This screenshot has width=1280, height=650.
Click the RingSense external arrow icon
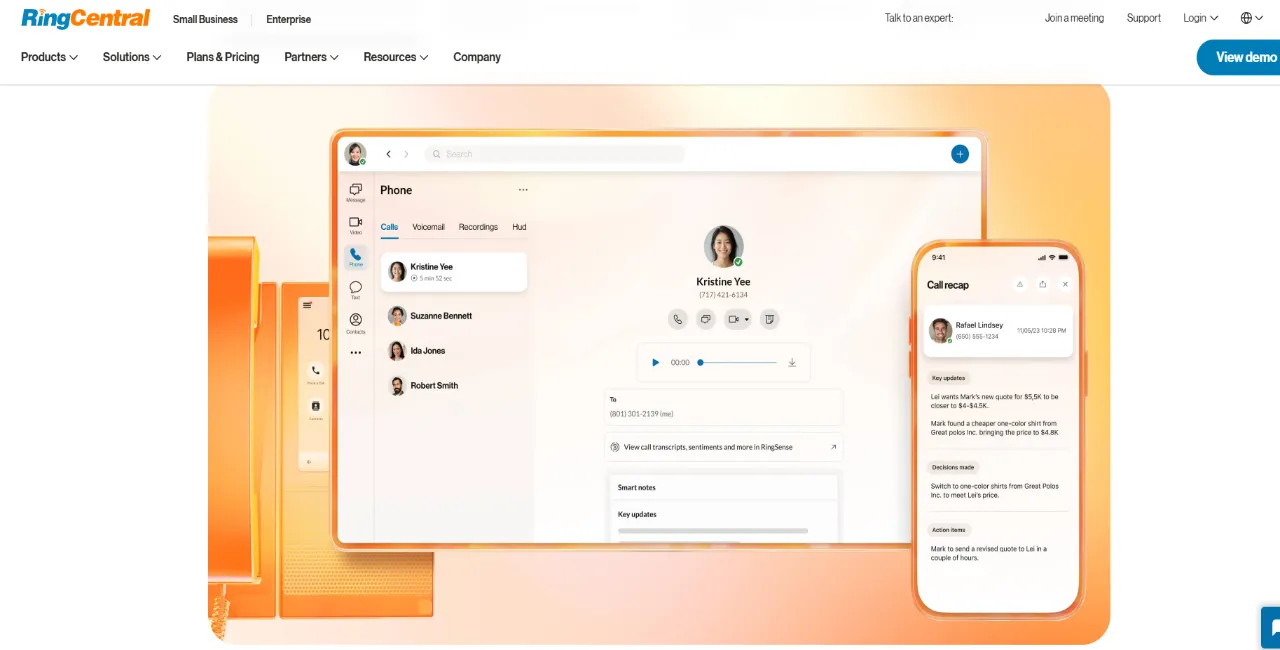[833, 447]
